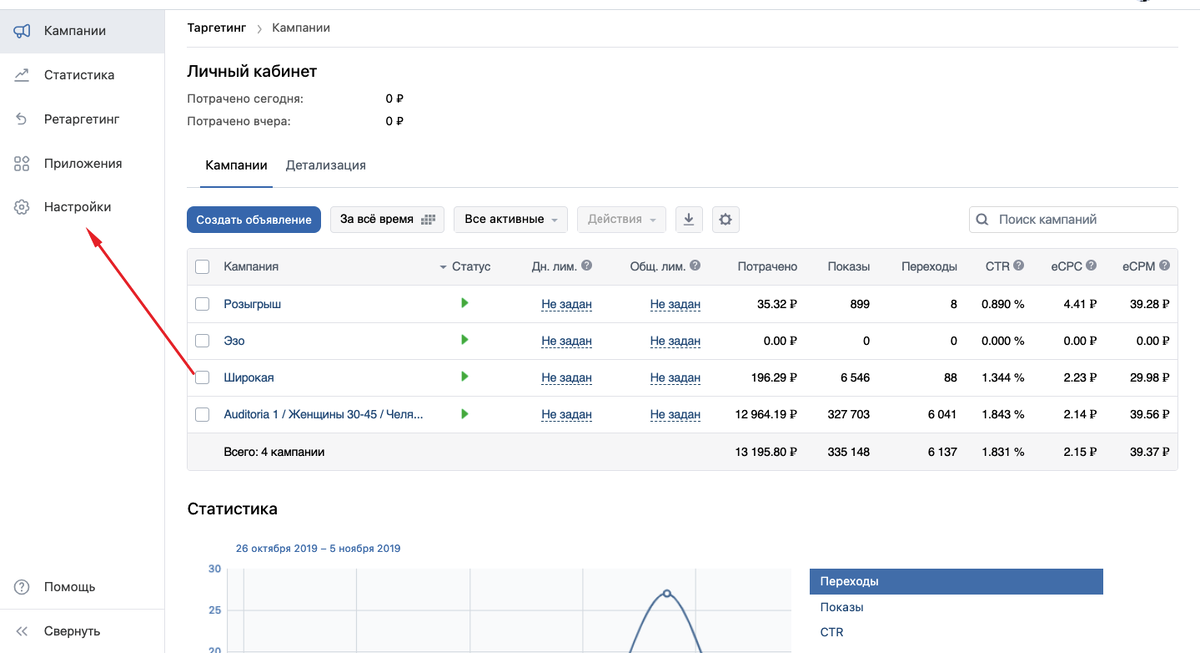Screen dimensions: 1200x653
Task: Open the Кампании megaphone icon in sidebar
Action: pos(21,31)
